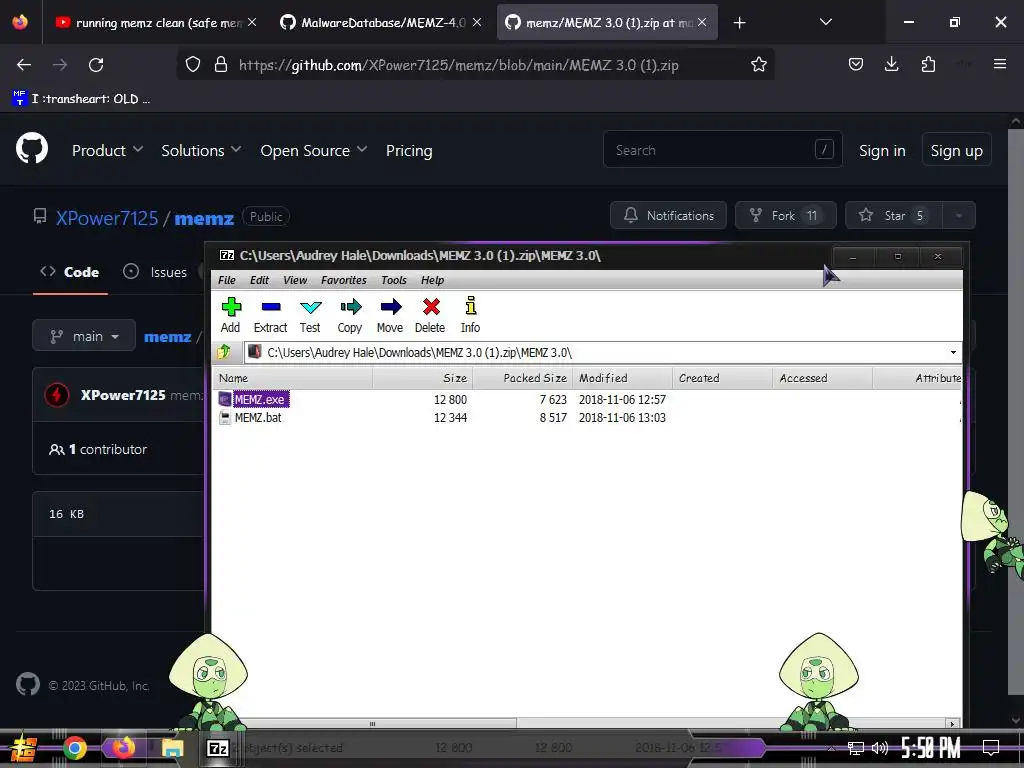Sort 7-Zip list by Packed Size column
1024x768 pixels.
[522, 378]
